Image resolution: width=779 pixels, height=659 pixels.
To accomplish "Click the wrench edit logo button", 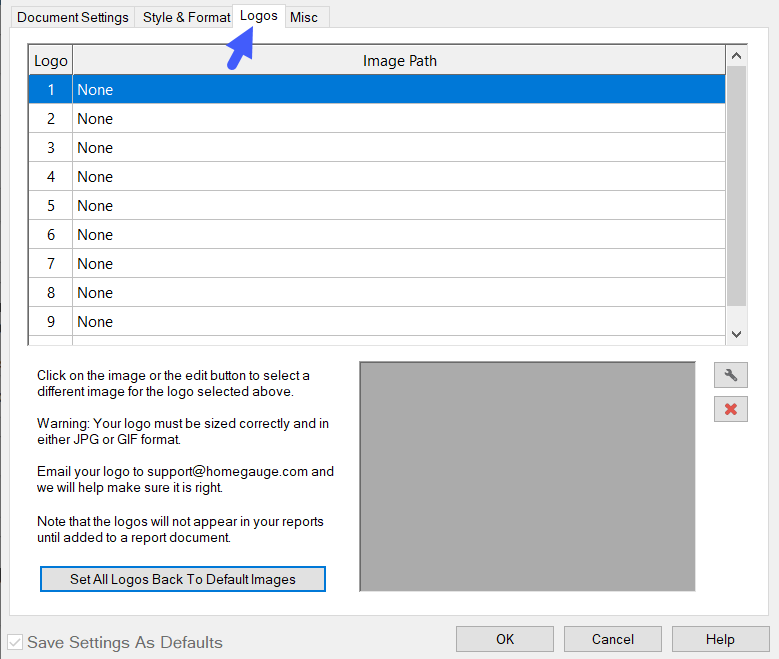I will click(730, 375).
